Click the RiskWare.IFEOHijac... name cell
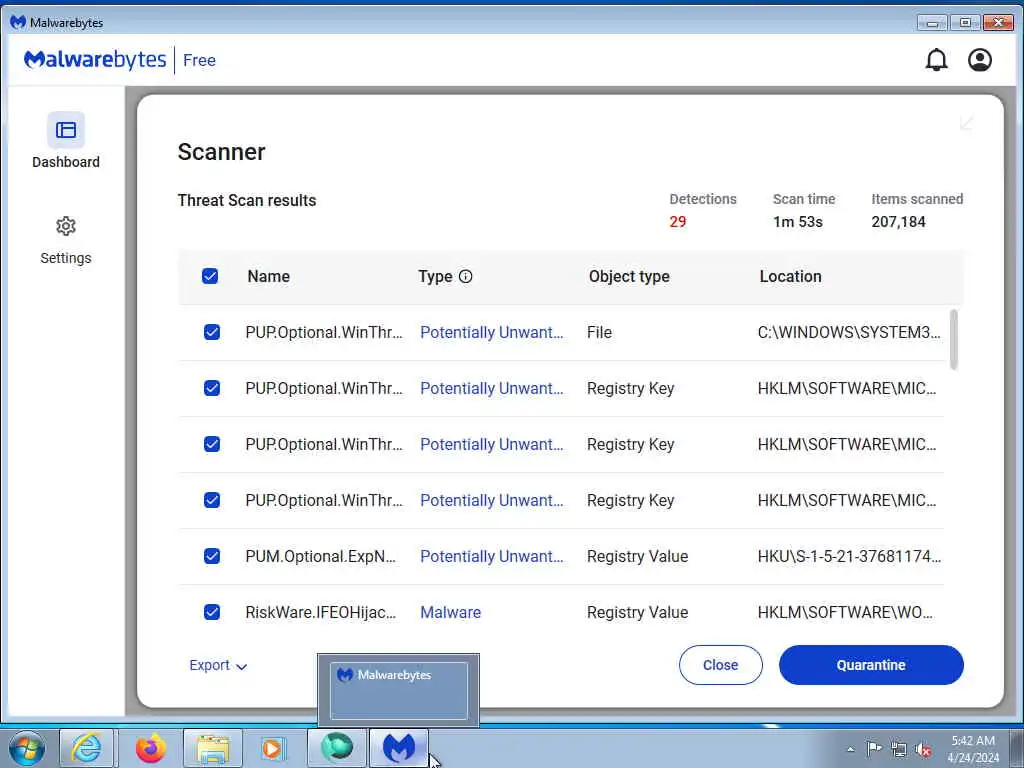1024x768 pixels. click(321, 613)
